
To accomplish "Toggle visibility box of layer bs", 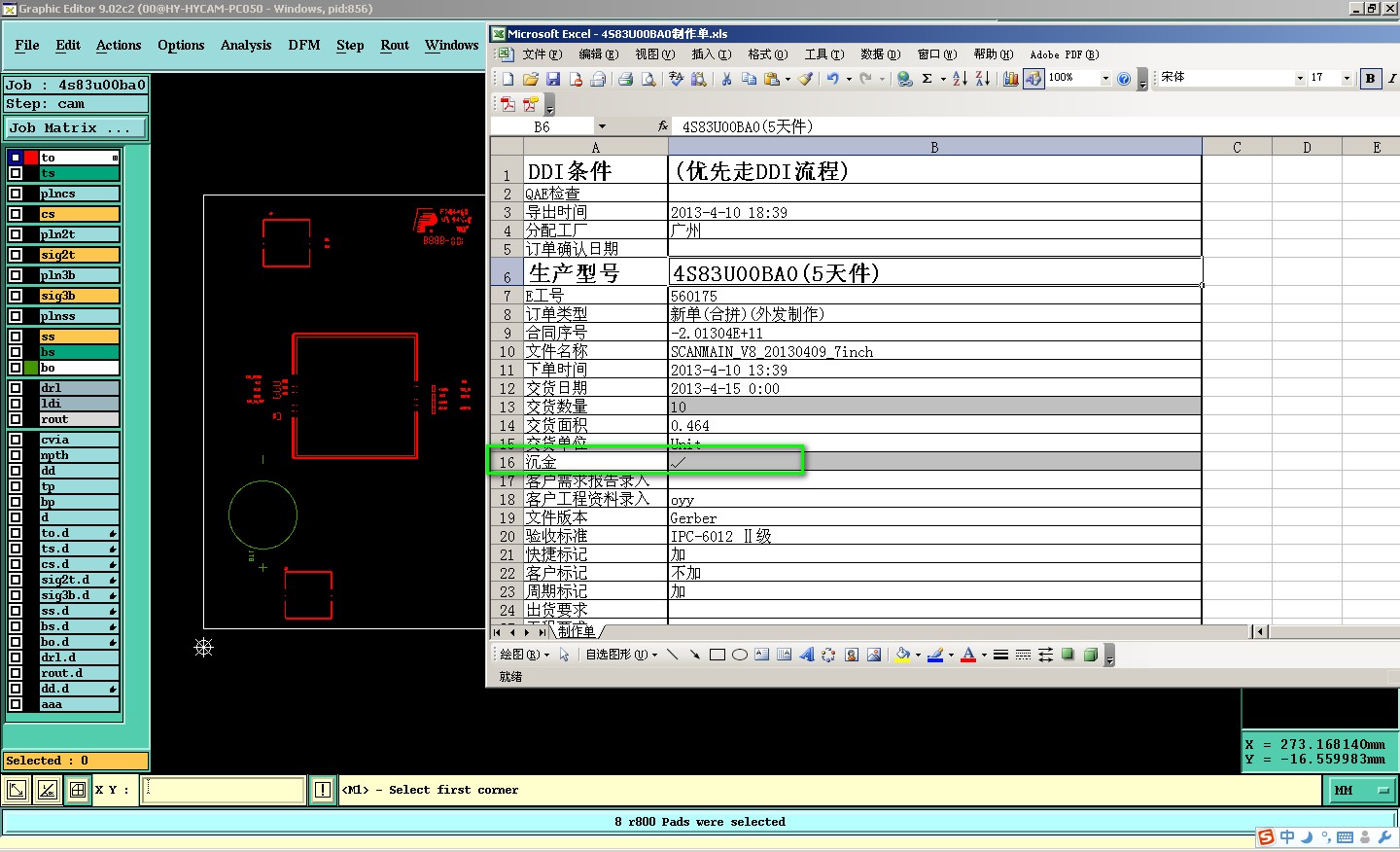I will coord(16,352).
